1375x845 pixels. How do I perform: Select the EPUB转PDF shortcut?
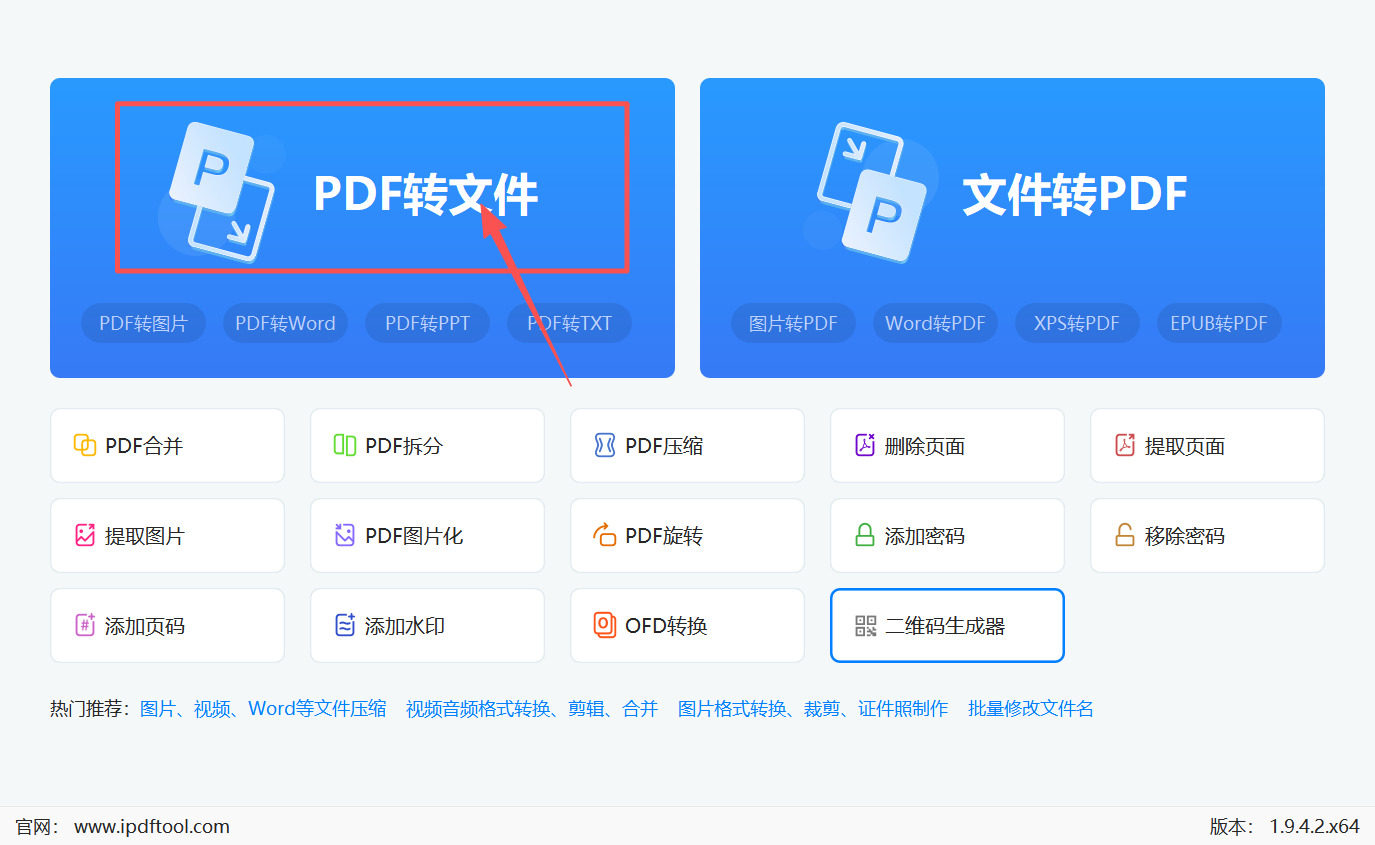coord(1219,322)
